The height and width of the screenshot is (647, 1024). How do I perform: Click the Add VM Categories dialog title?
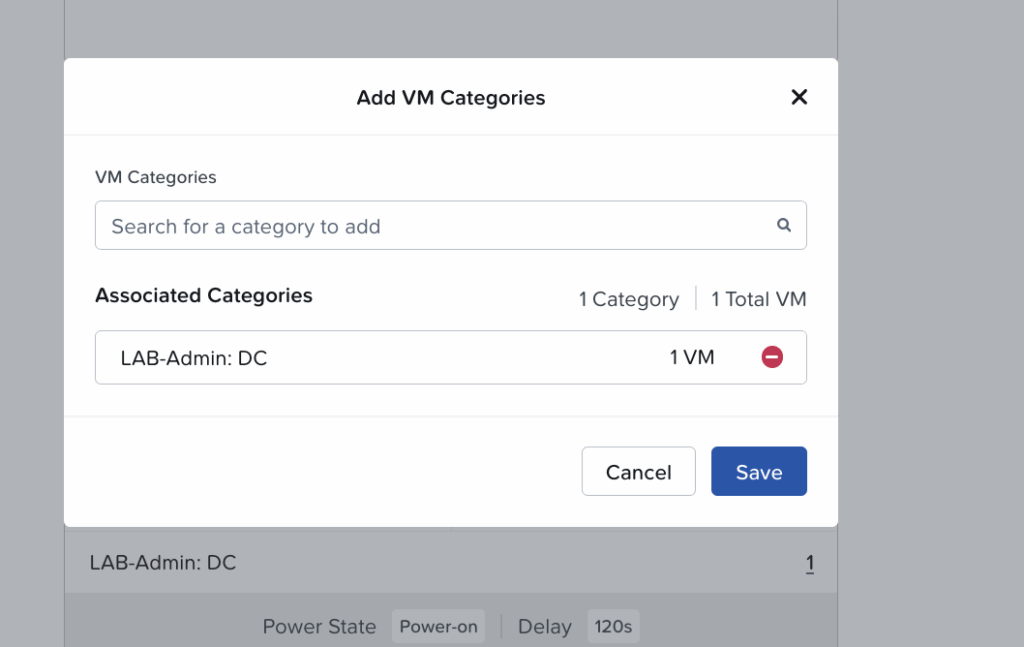tap(450, 97)
